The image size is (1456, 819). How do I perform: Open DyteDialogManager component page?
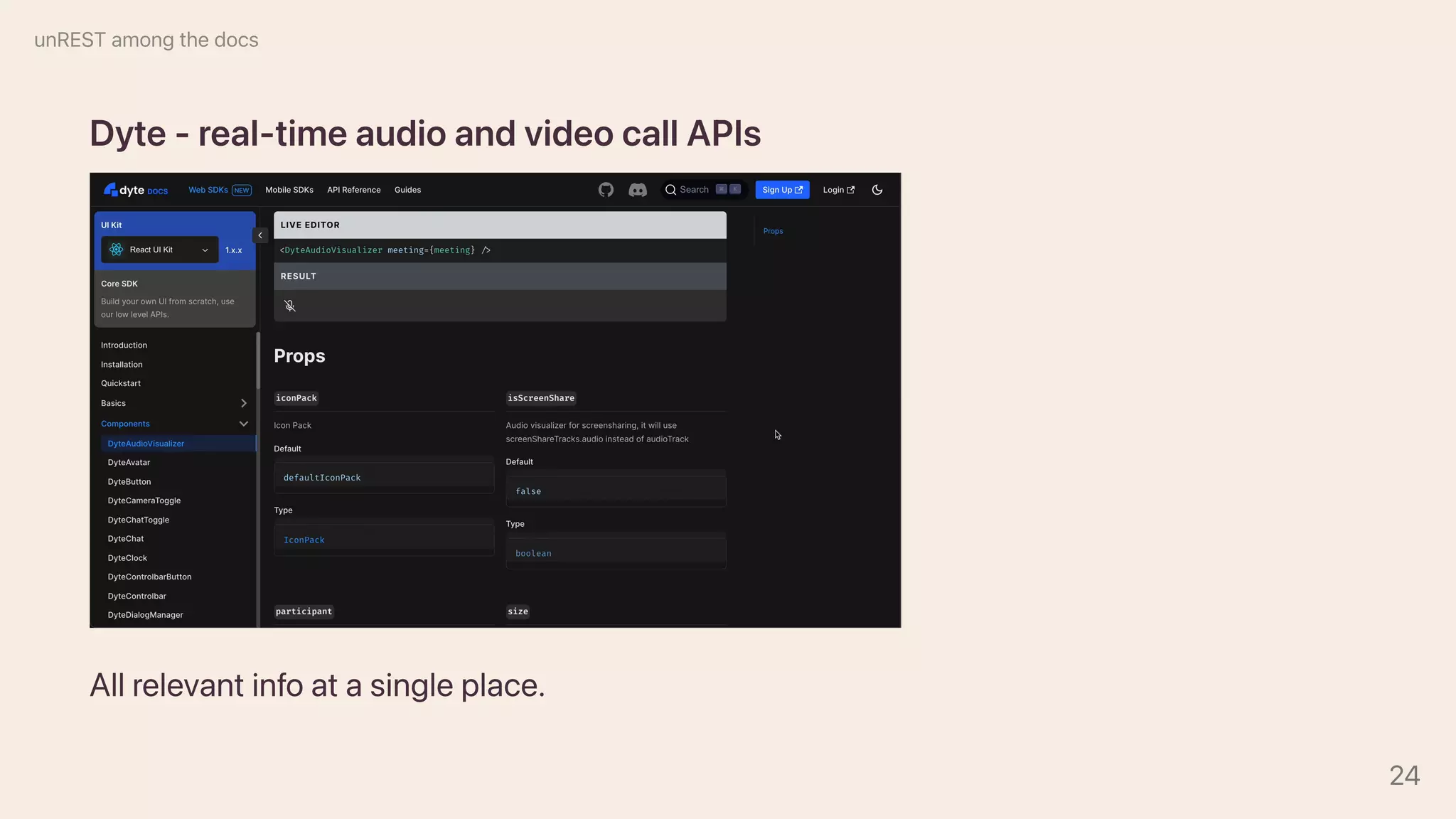[x=145, y=615]
